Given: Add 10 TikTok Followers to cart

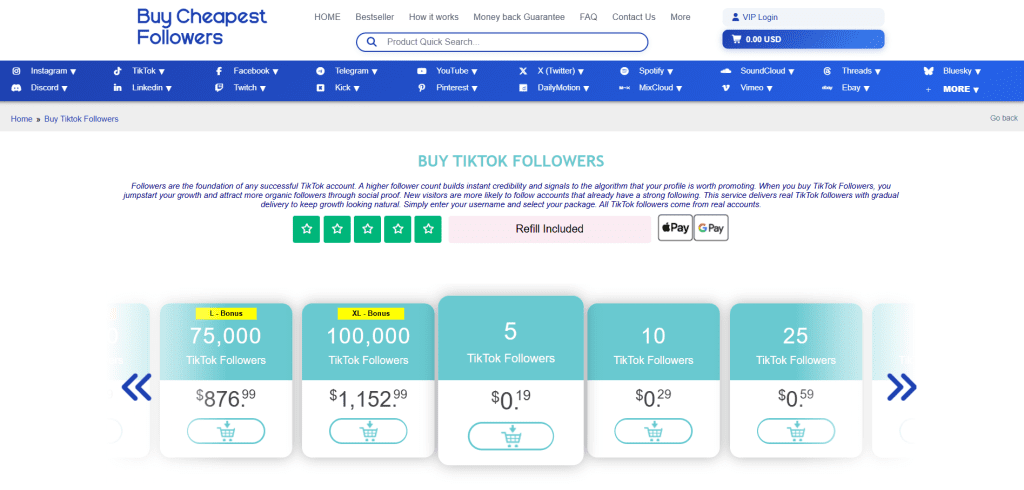Looking at the screenshot, I should (653, 431).
